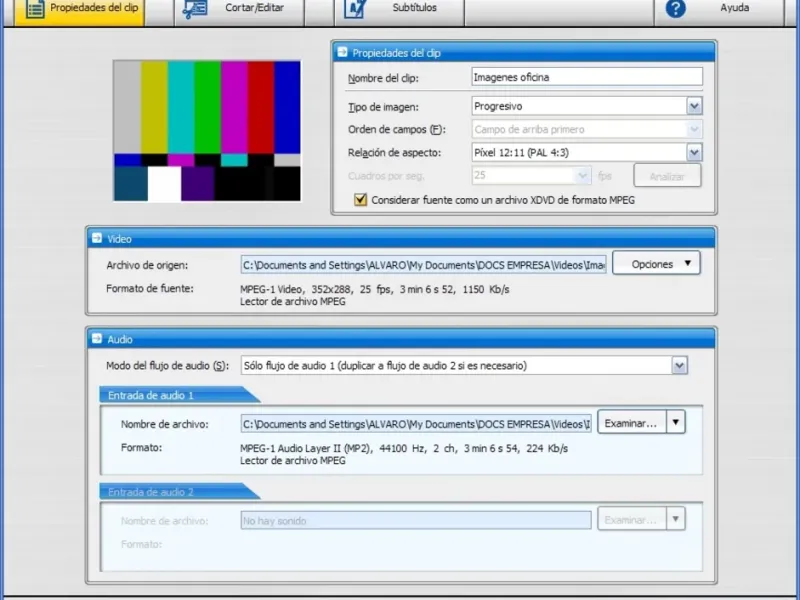Image resolution: width=800 pixels, height=600 pixels.
Task: Open arrow next to Examinar for audio 2
Action: click(x=676, y=519)
